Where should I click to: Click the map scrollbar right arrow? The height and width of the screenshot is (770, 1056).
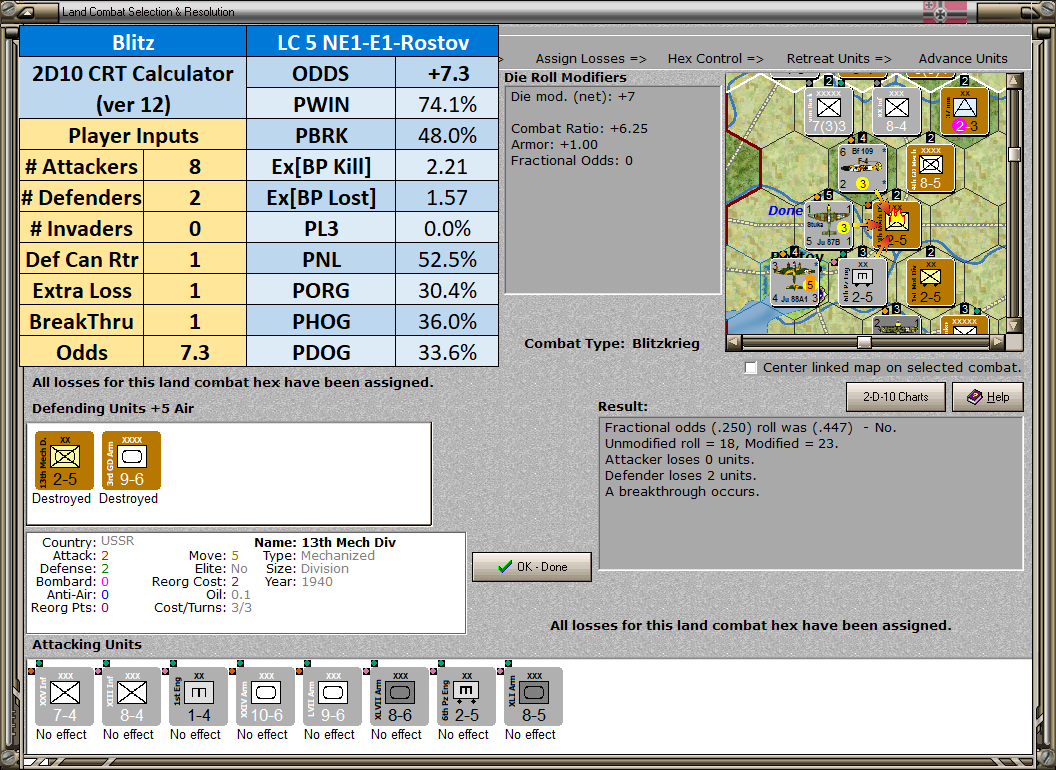[998, 342]
